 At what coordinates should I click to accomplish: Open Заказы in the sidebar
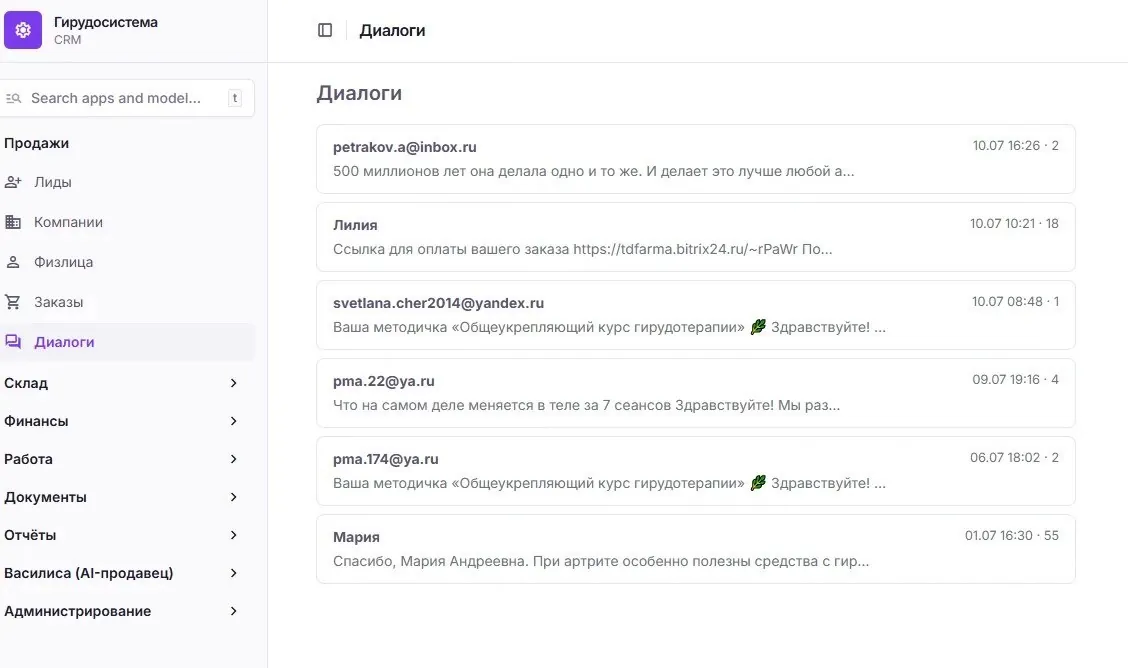[127, 302]
